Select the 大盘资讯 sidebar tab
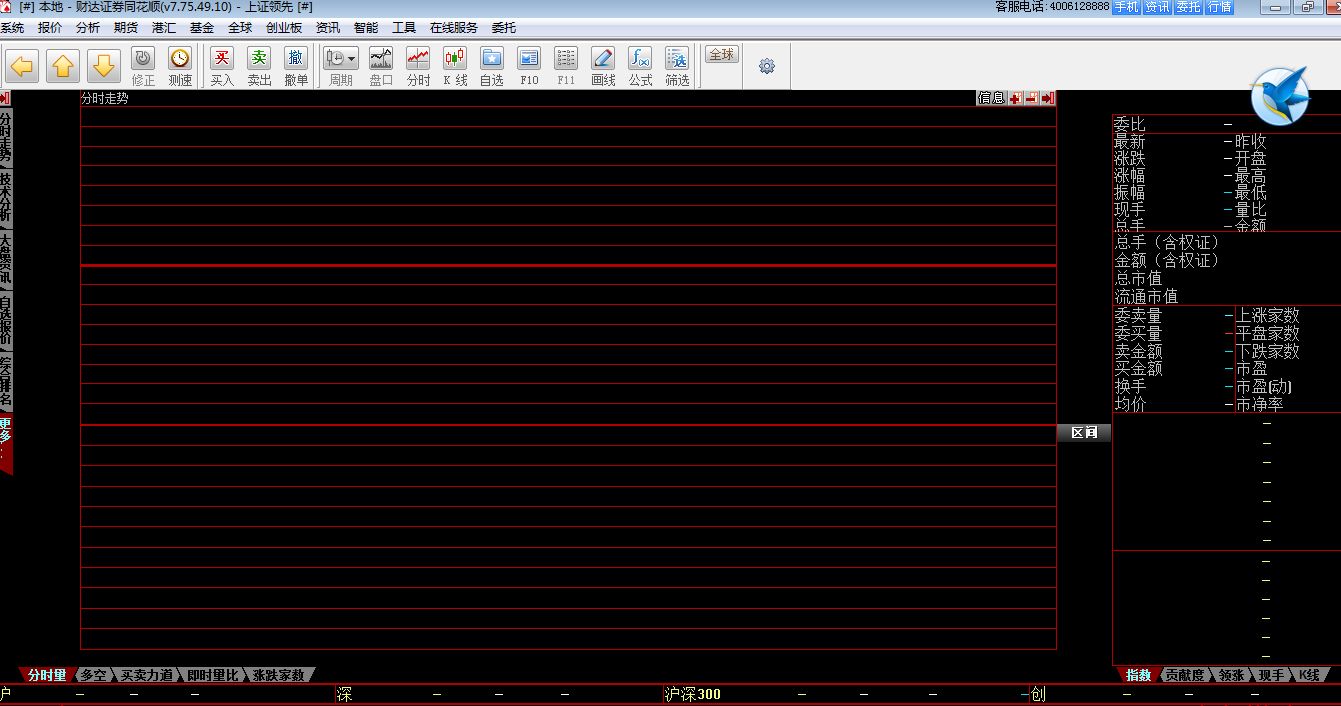1341x706 pixels. click(x=6, y=261)
